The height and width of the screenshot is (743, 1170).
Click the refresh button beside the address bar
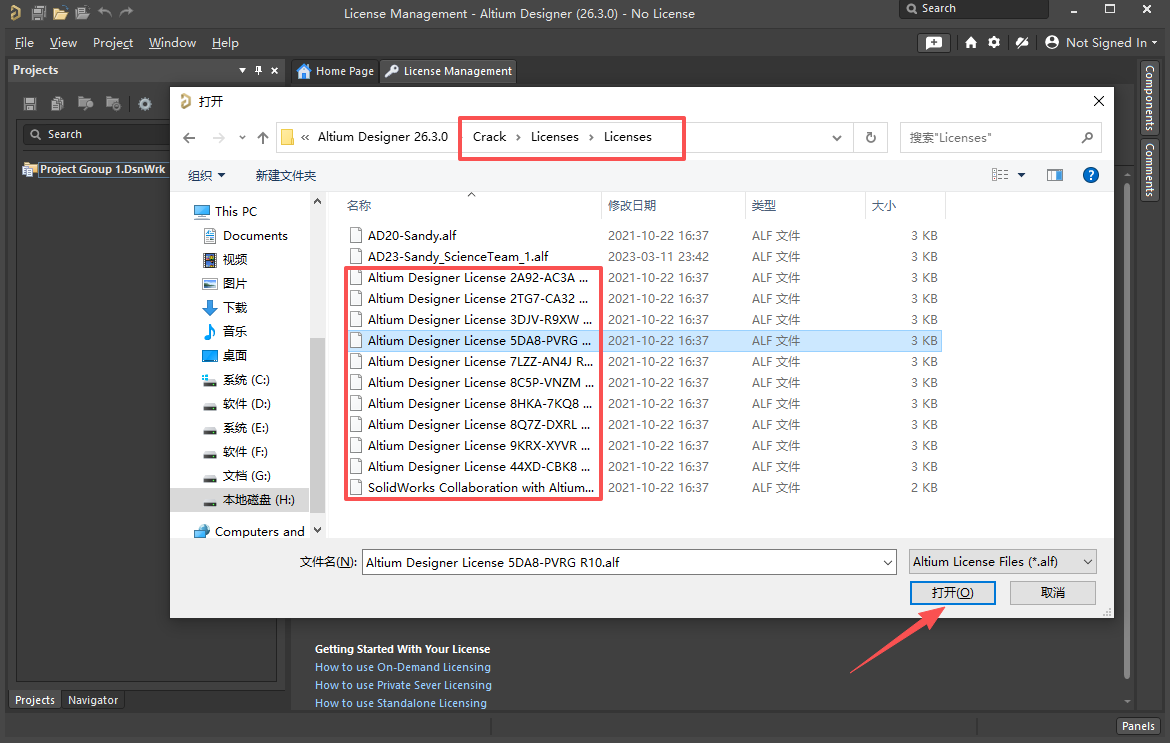(871, 137)
